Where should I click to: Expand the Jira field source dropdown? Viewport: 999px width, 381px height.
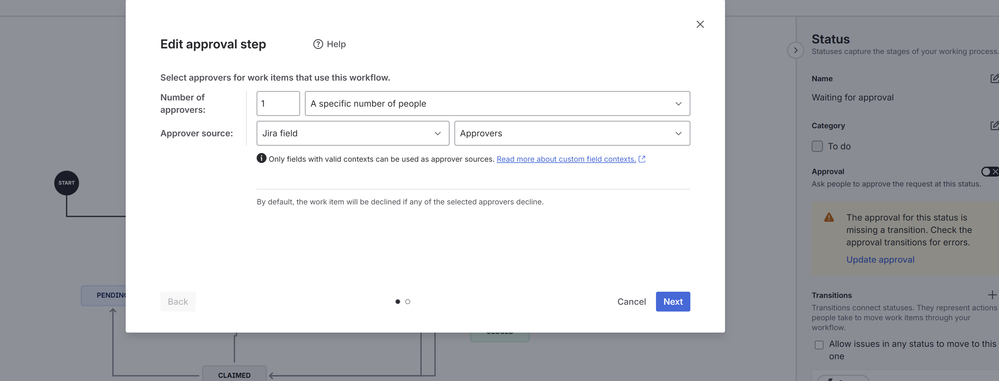353,134
